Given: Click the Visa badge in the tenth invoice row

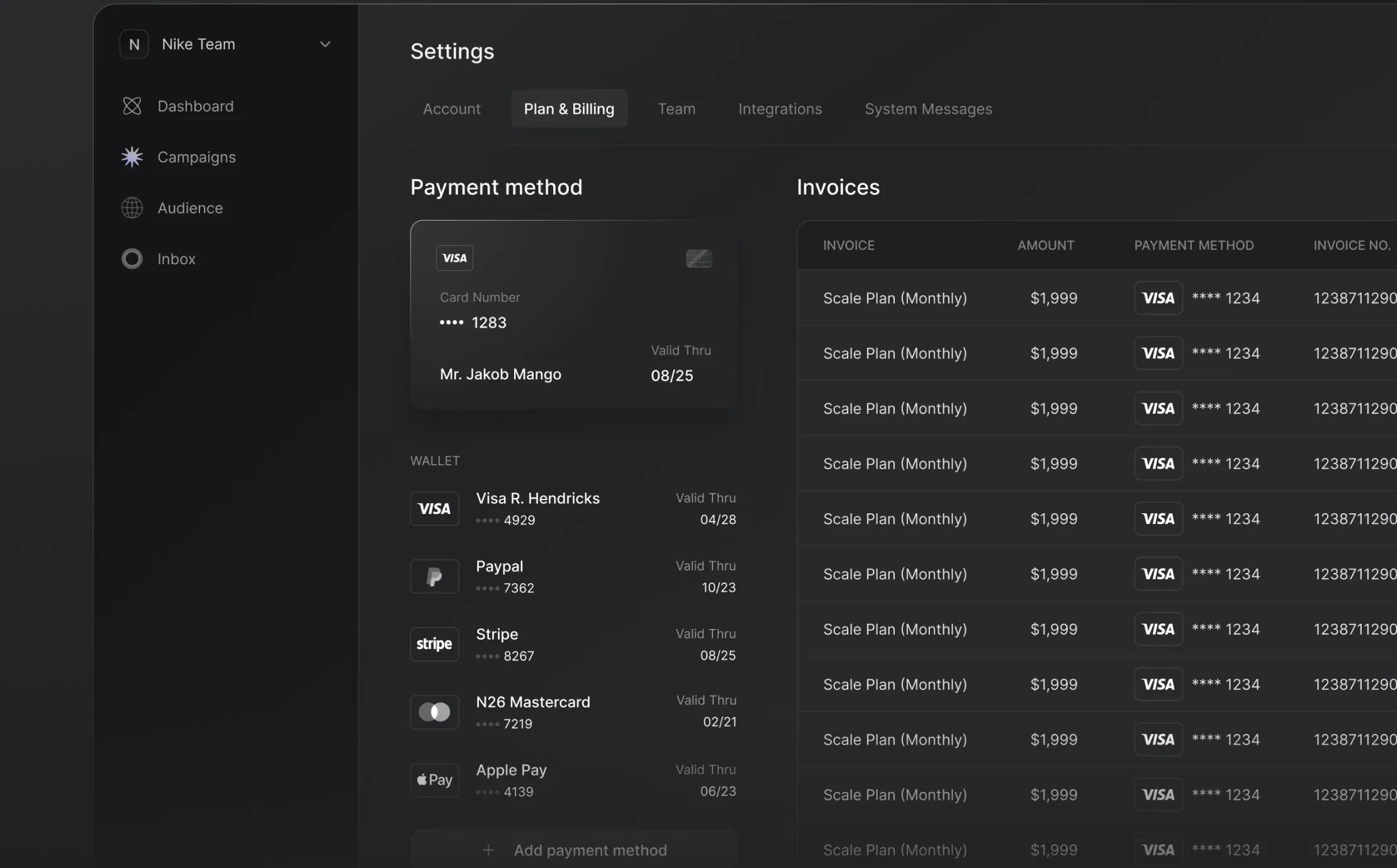Looking at the screenshot, I should tap(1159, 795).
